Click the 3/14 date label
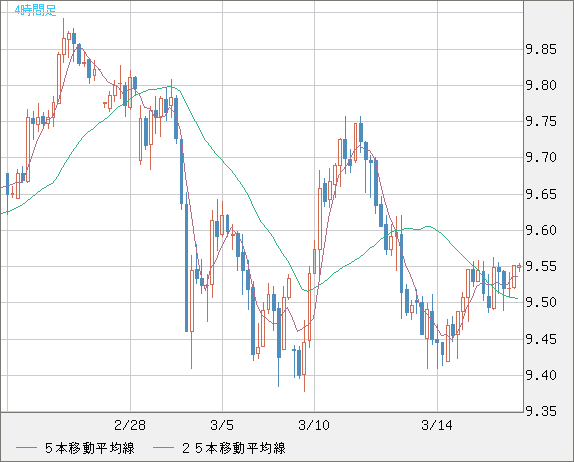This screenshot has width=574, height=462. 437,425
